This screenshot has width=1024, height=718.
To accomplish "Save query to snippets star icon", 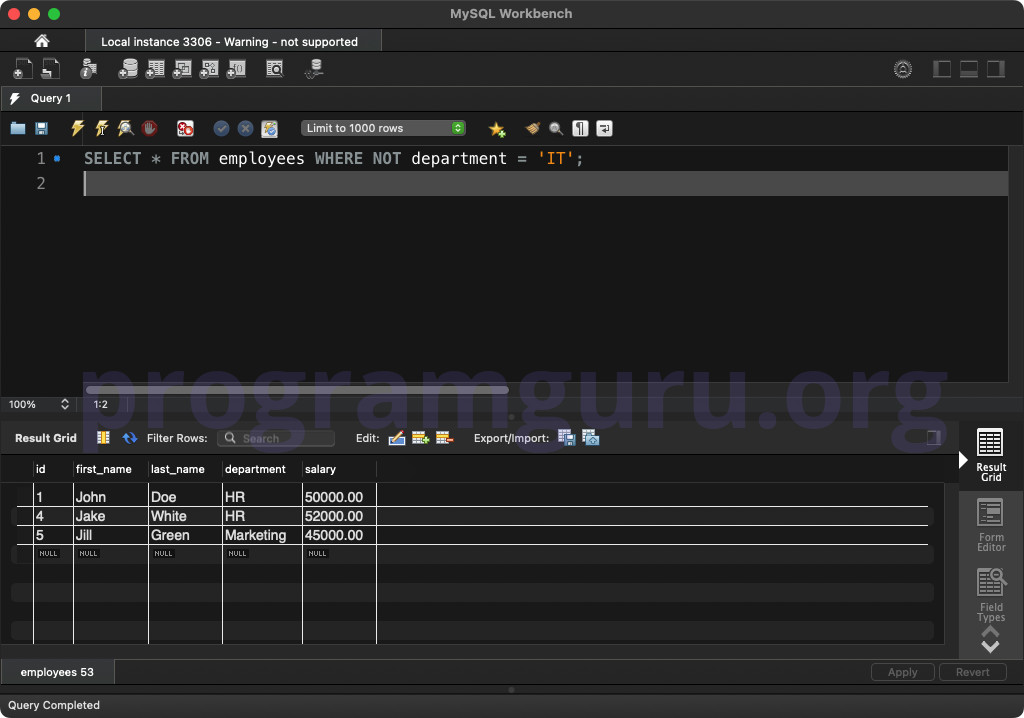I will click(x=497, y=129).
